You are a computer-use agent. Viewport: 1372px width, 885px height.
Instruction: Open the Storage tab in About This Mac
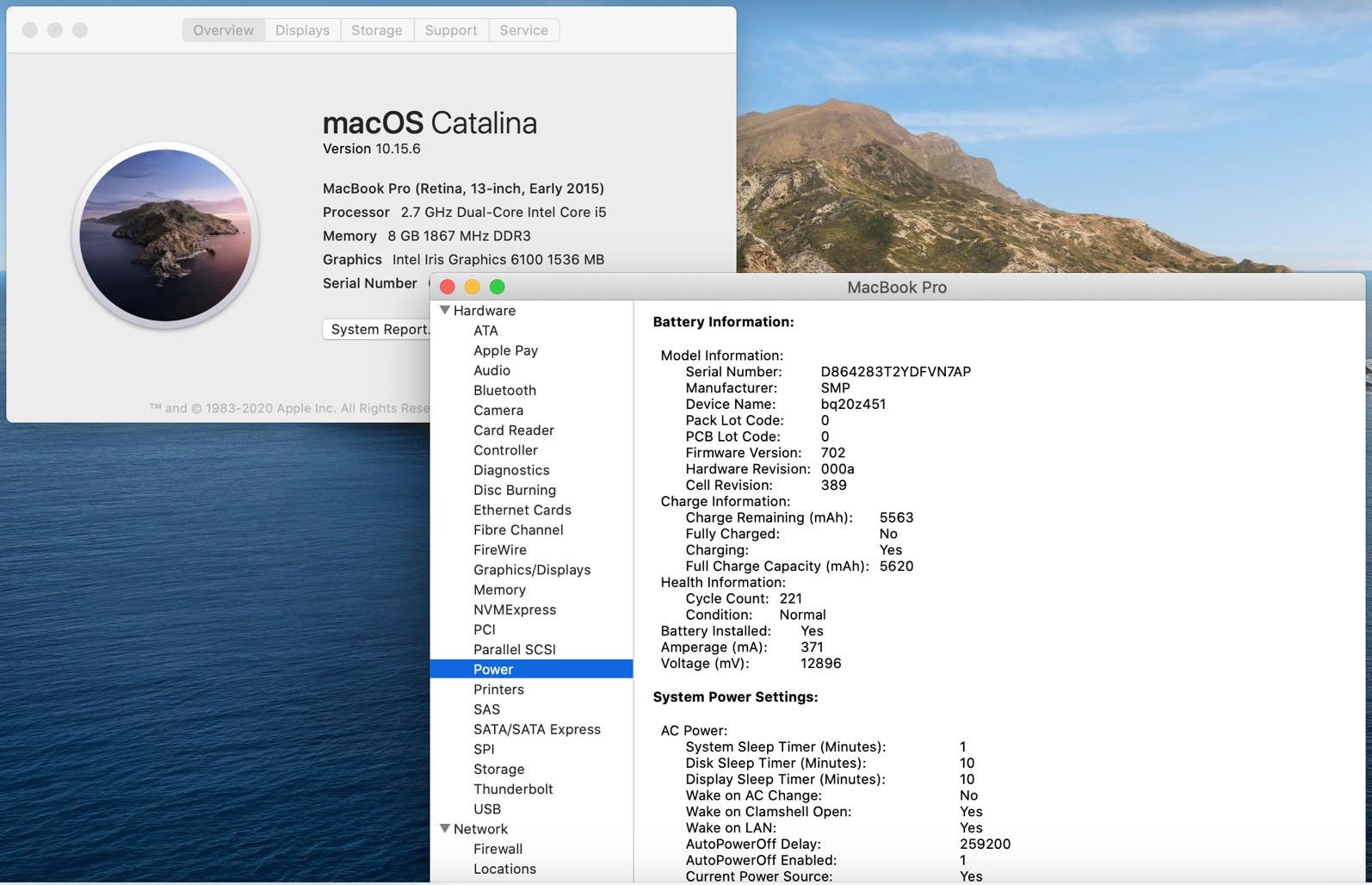pyautogui.click(x=377, y=30)
